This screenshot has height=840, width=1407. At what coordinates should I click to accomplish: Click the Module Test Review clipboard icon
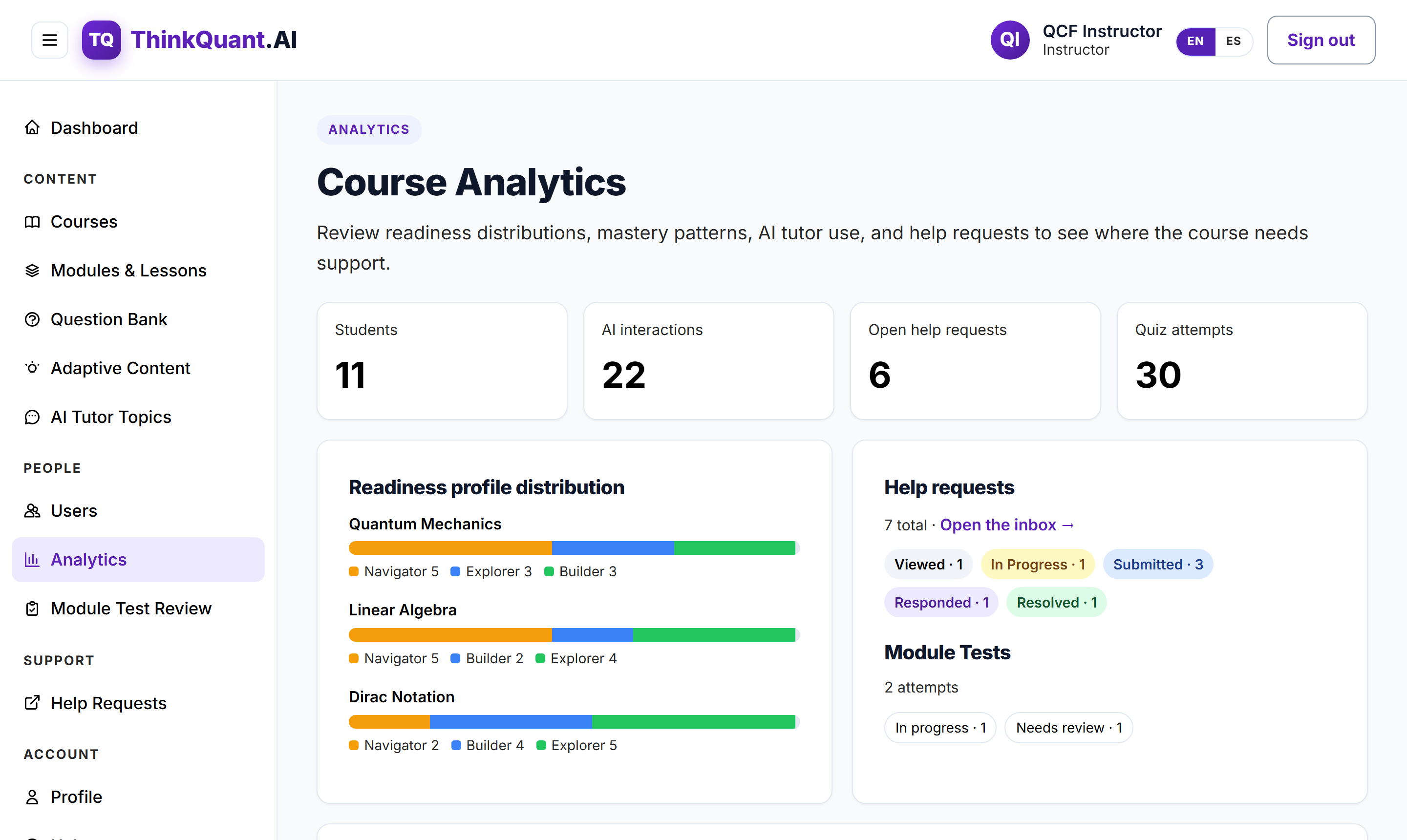(x=32, y=609)
